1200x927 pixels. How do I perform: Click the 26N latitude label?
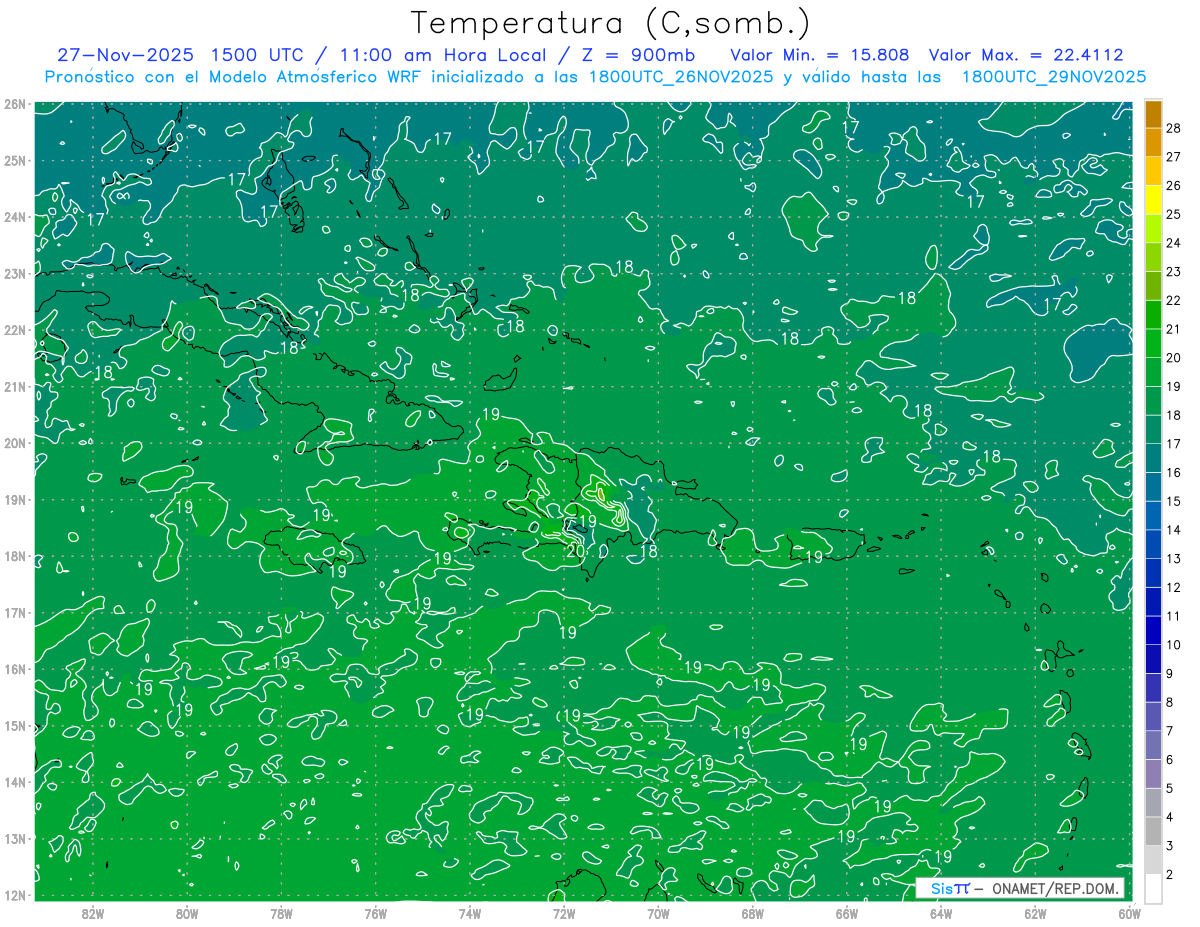(14, 104)
